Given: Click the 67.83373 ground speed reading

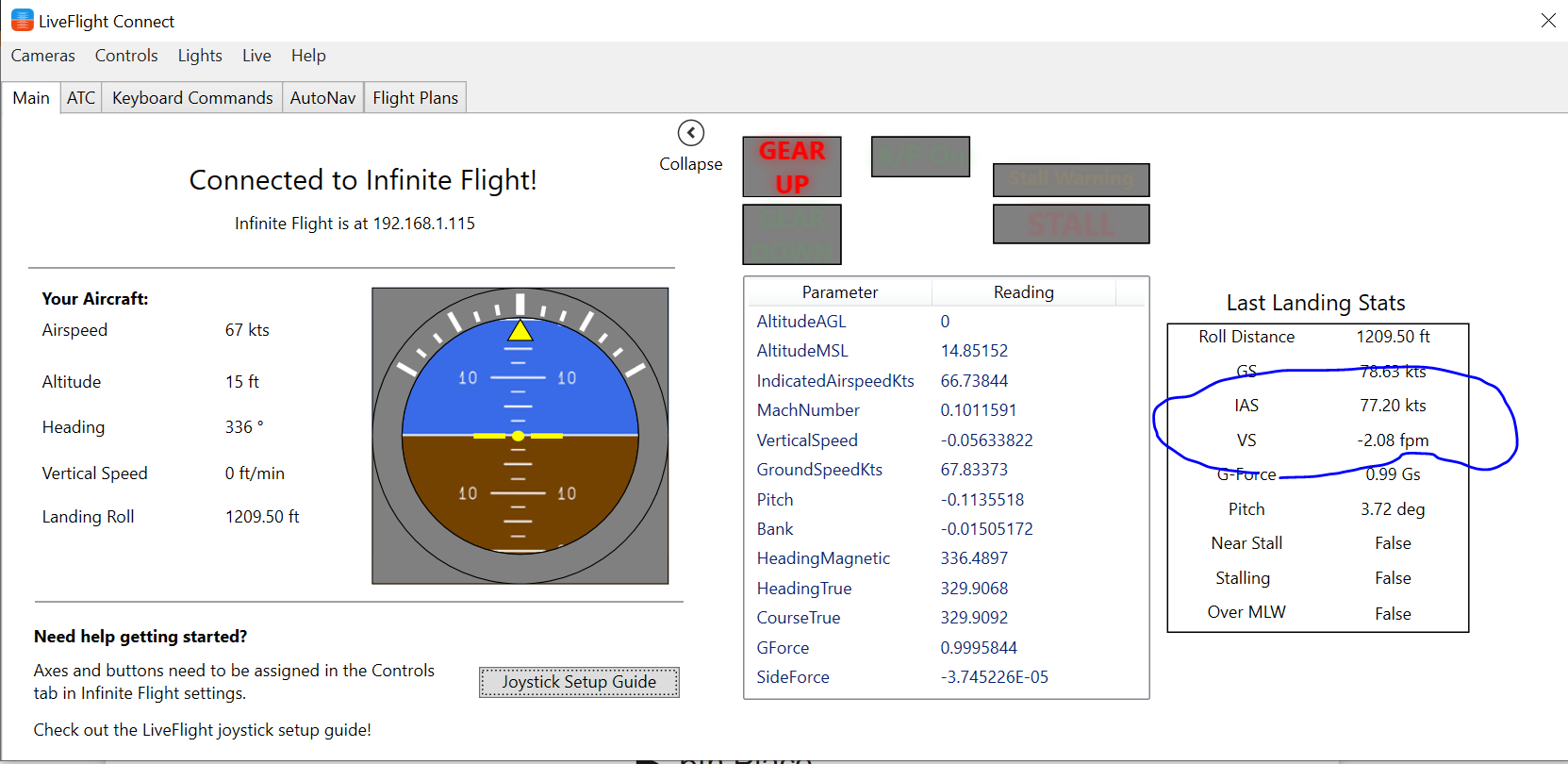Looking at the screenshot, I should [x=974, y=470].
